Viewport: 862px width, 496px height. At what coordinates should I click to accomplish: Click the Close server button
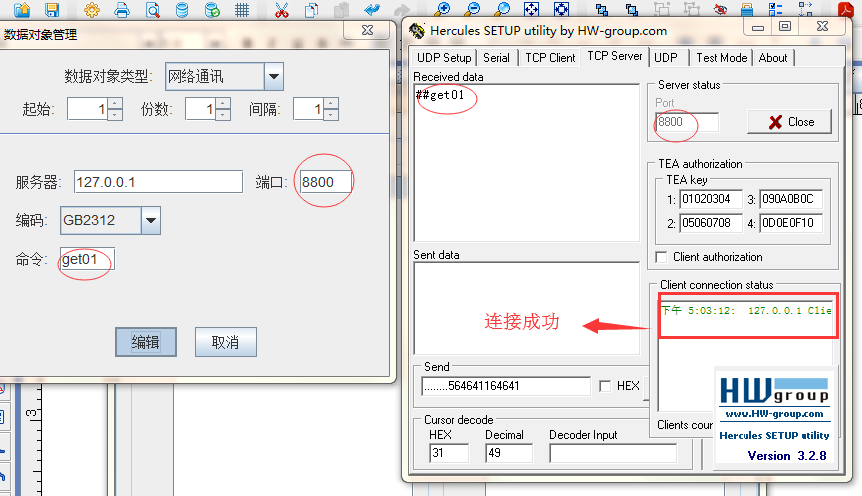(789, 122)
